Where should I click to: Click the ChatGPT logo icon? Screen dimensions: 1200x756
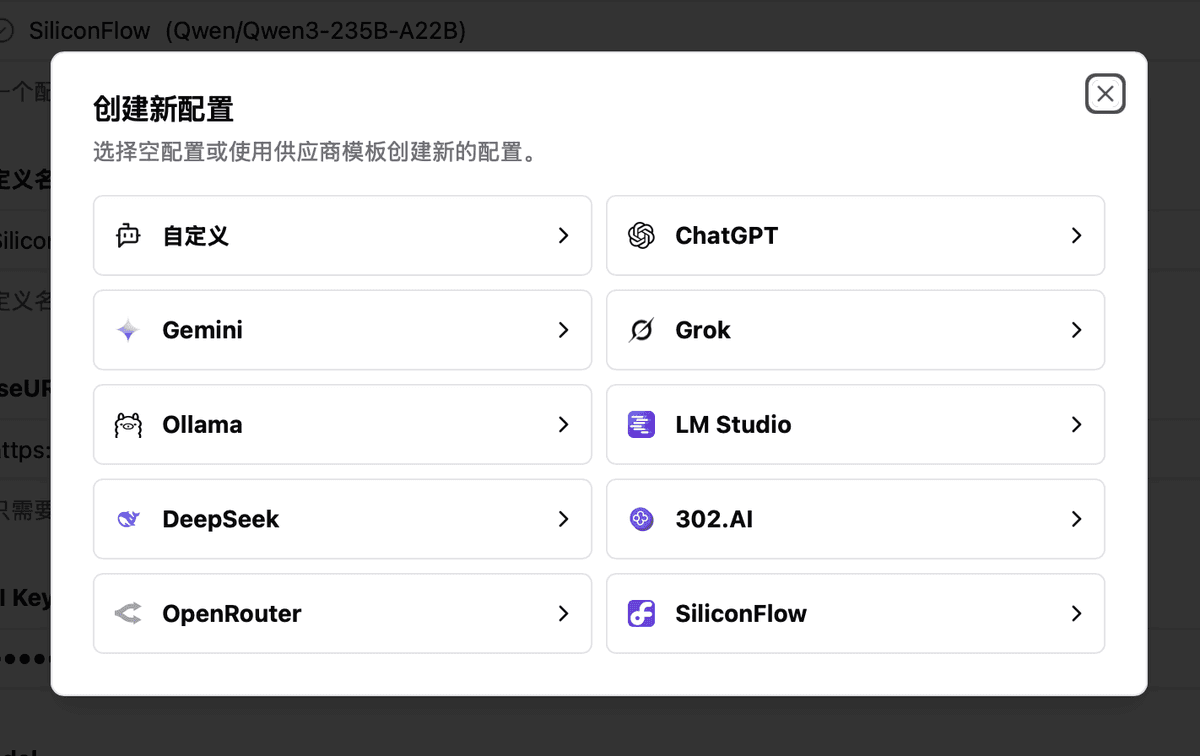click(641, 236)
